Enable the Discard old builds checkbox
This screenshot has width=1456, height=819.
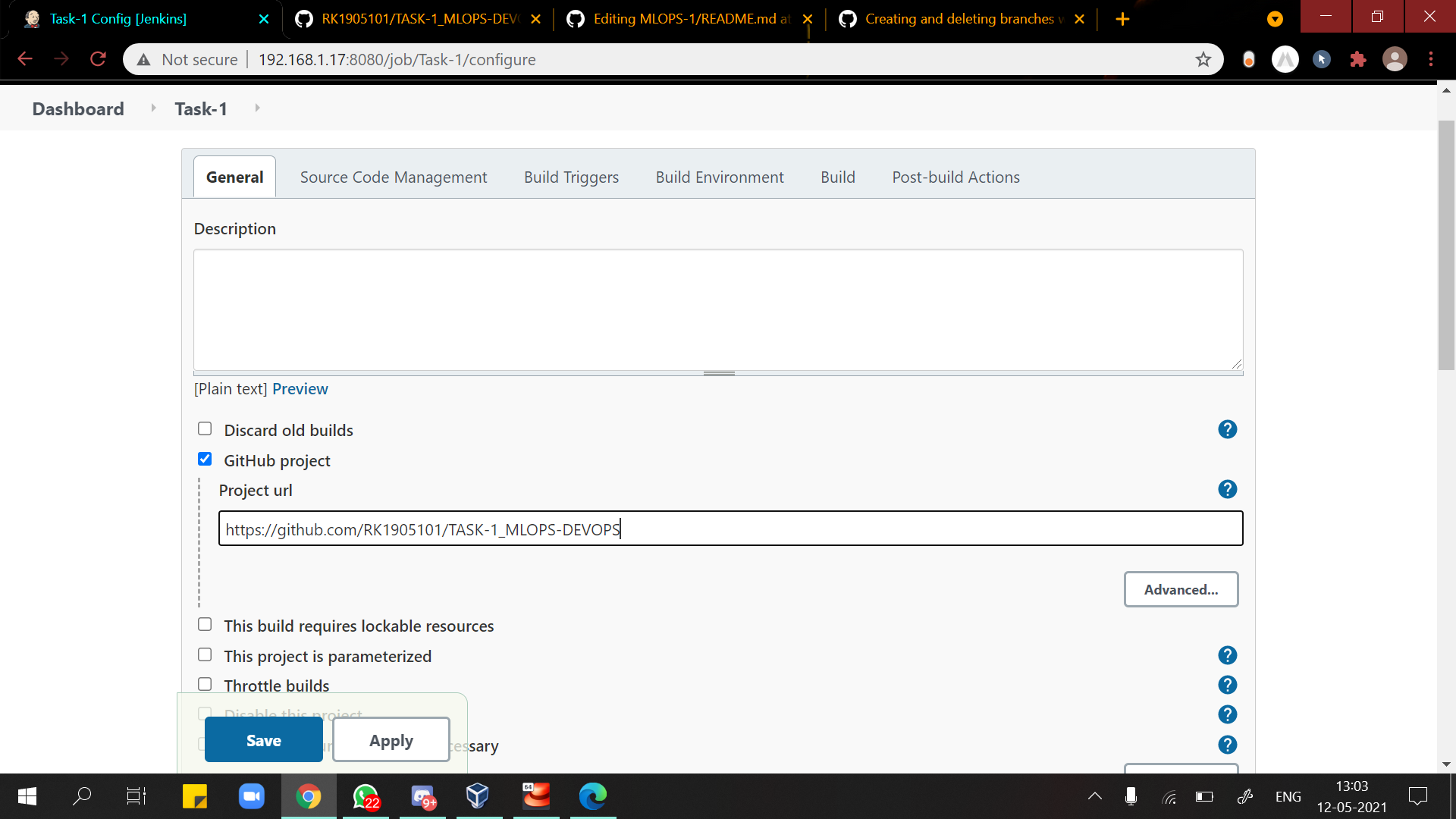(204, 428)
